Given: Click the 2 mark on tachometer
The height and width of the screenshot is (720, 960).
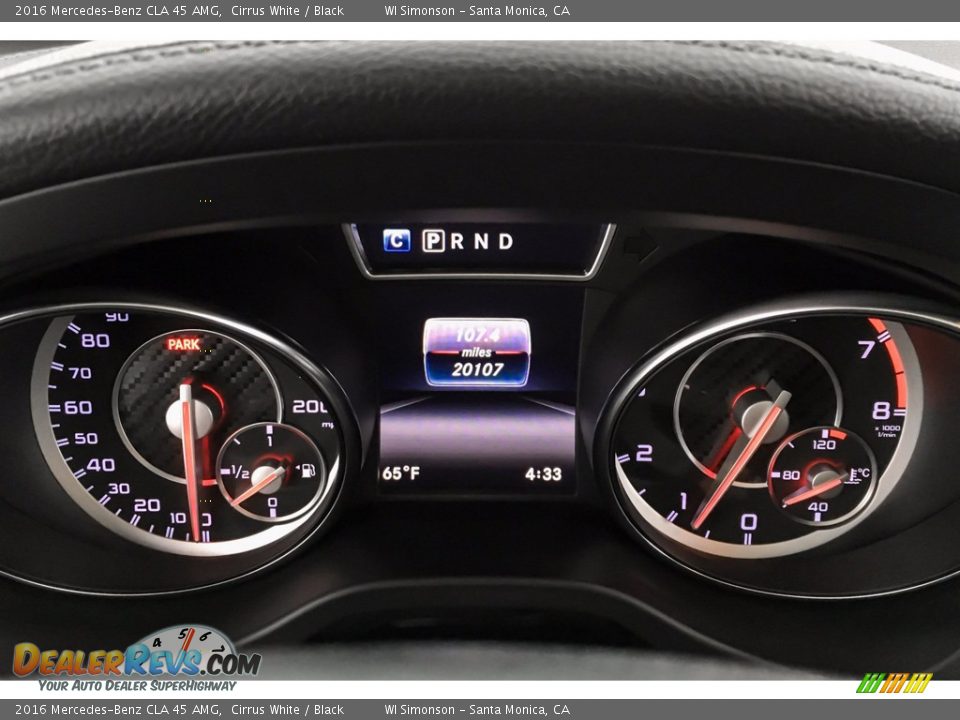Looking at the screenshot, I should (644, 453).
